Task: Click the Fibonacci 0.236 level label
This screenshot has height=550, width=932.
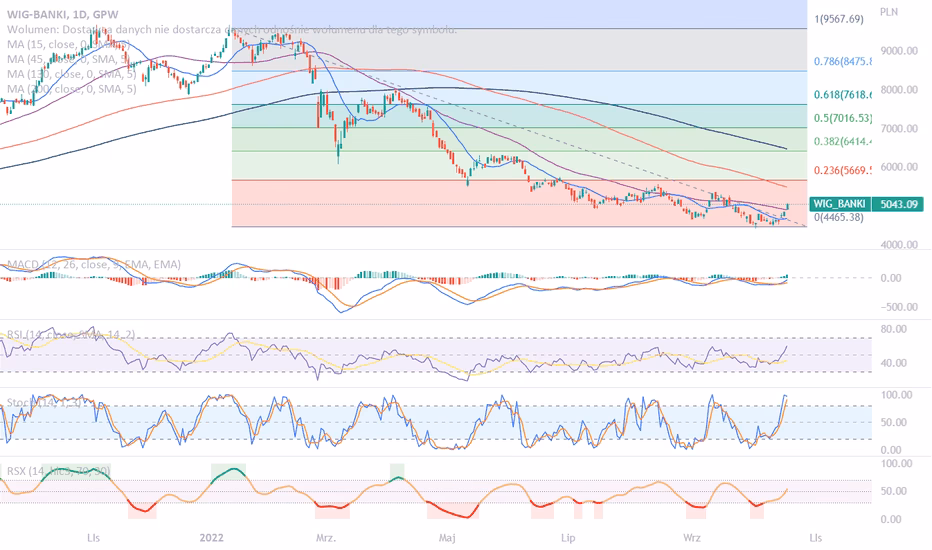Action: point(842,170)
